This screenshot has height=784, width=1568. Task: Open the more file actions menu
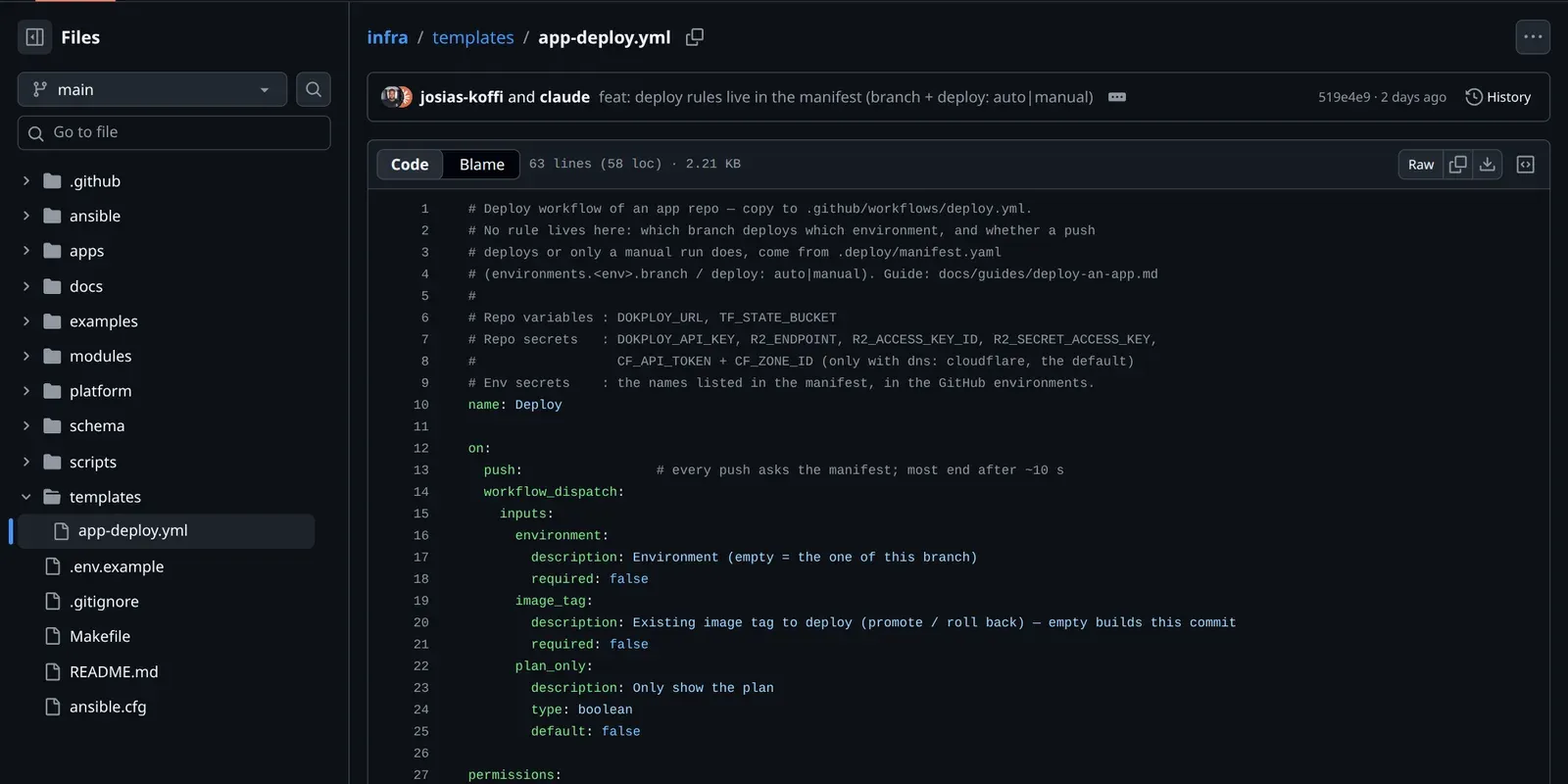(1533, 37)
